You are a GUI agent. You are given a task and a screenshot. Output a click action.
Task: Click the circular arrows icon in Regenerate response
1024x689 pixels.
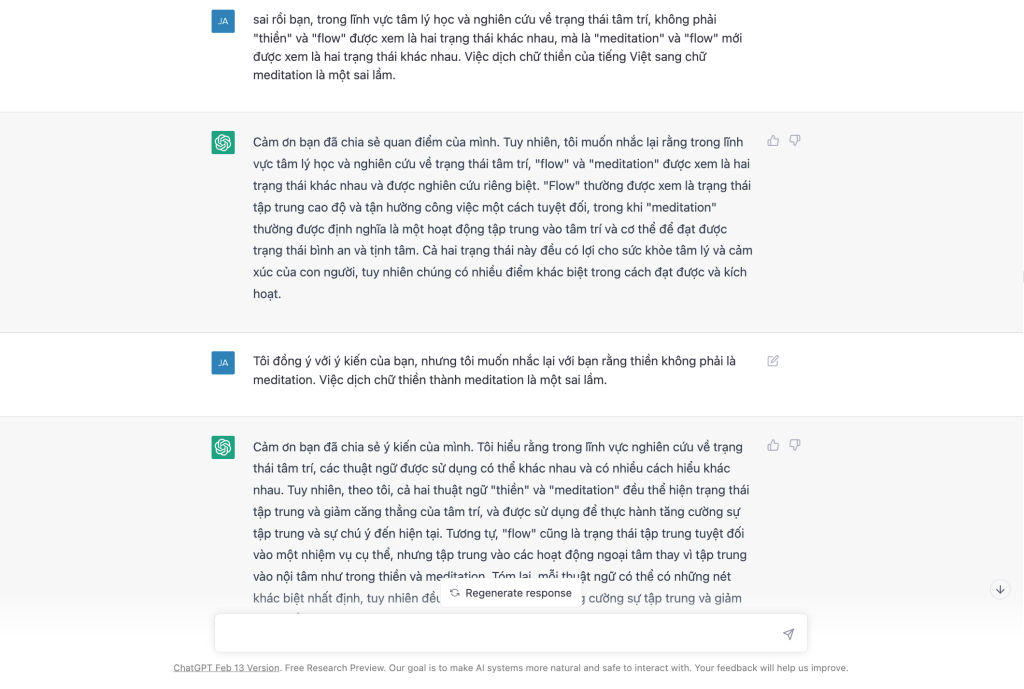455,593
